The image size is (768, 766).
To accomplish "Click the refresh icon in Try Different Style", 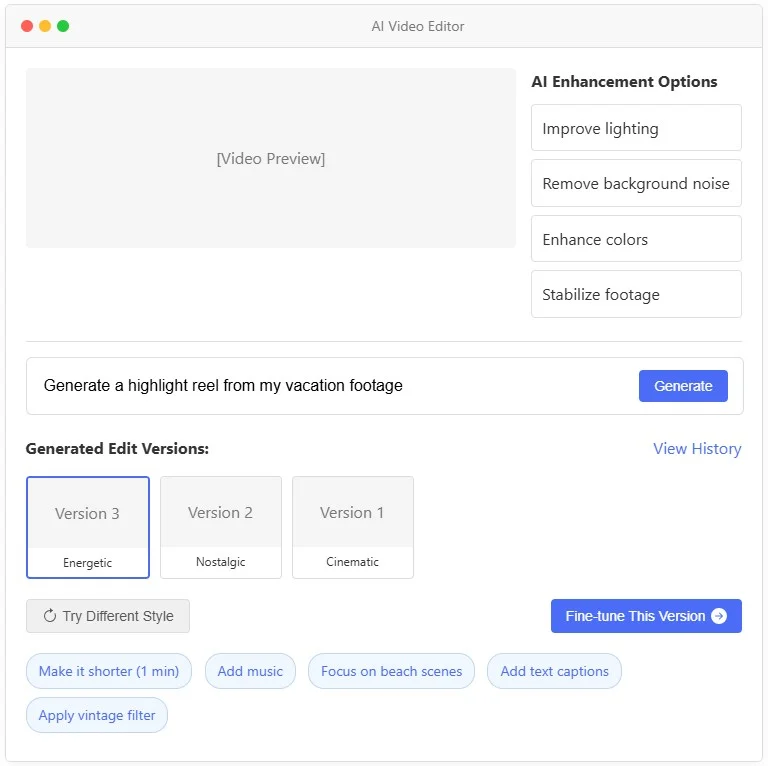I will 49,616.
